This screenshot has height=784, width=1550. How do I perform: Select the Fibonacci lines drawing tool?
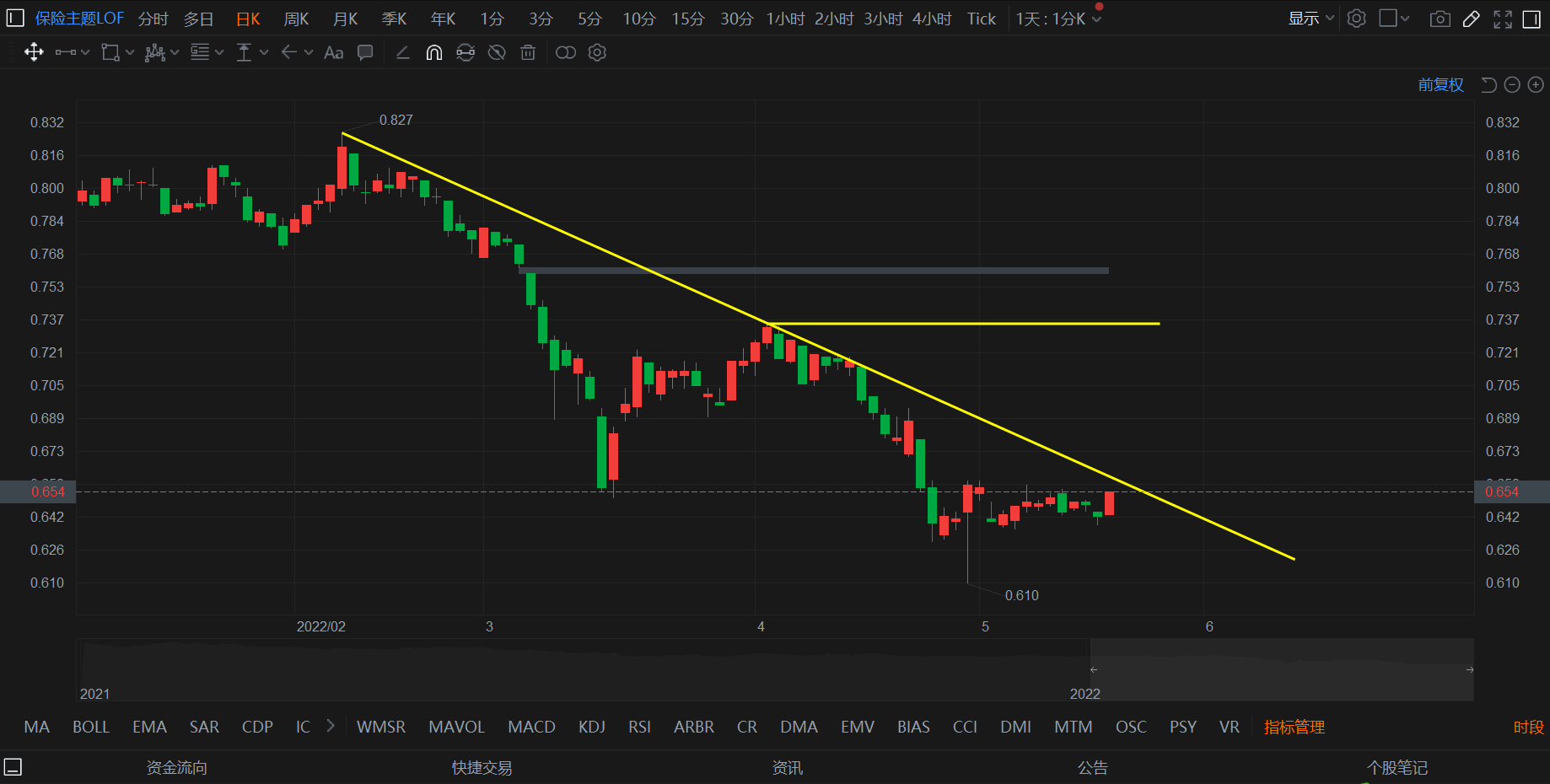(200, 52)
